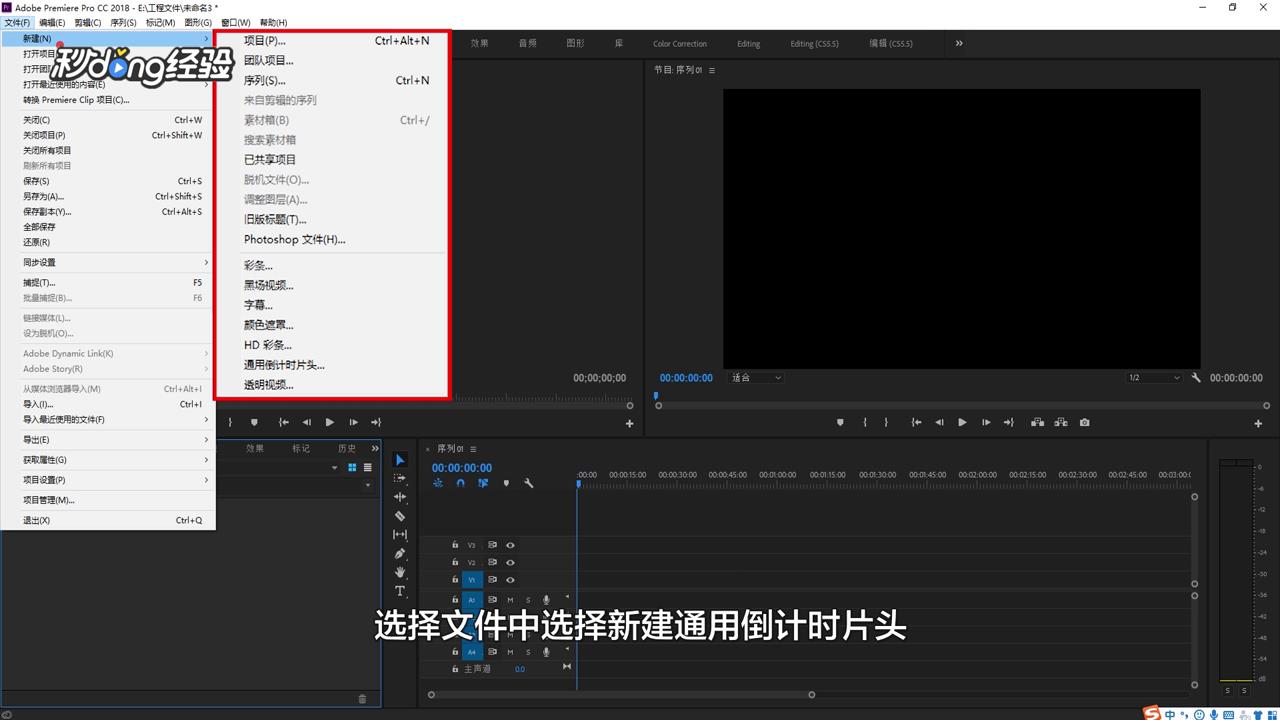The height and width of the screenshot is (720, 1280).
Task: Click Program Monitor settings wrench
Action: (x=1196, y=378)
